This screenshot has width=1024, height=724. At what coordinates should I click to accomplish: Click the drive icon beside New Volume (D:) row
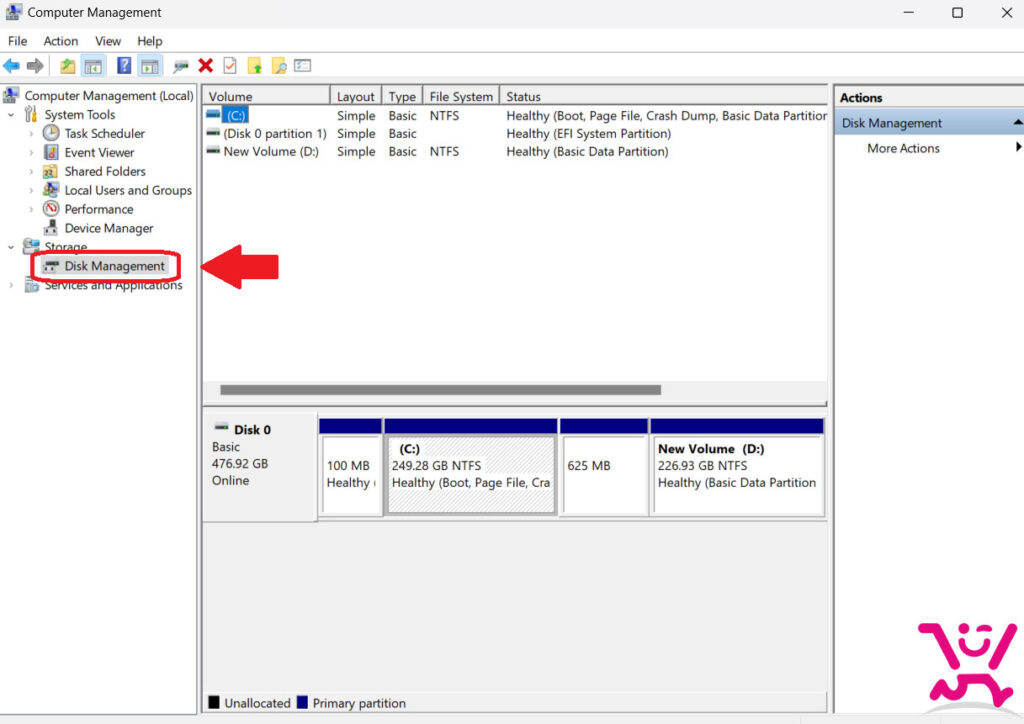(213, 151)
